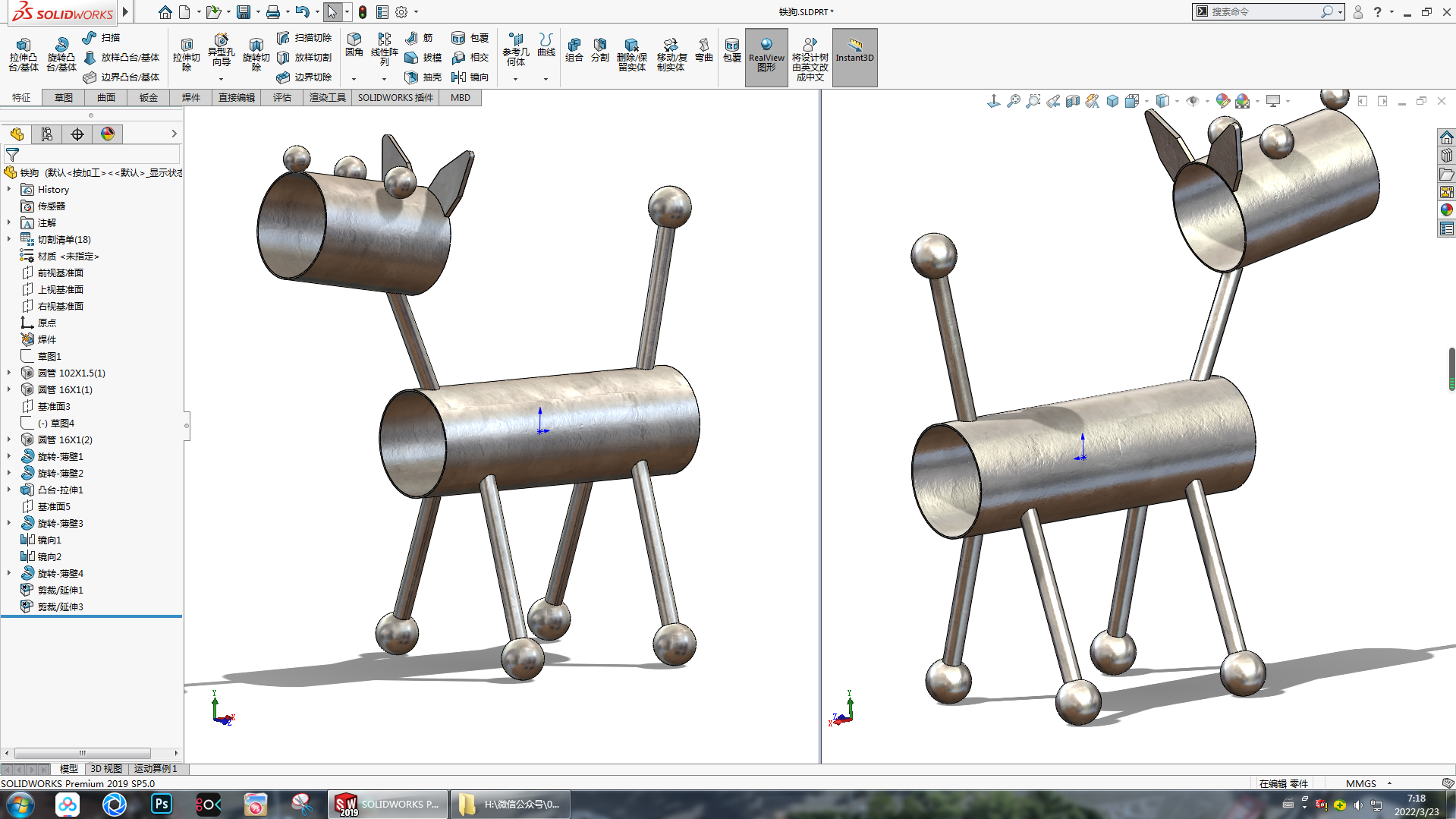
Task: Click the 扫描切除 swept cut button
Action: (x=303, y=37)
